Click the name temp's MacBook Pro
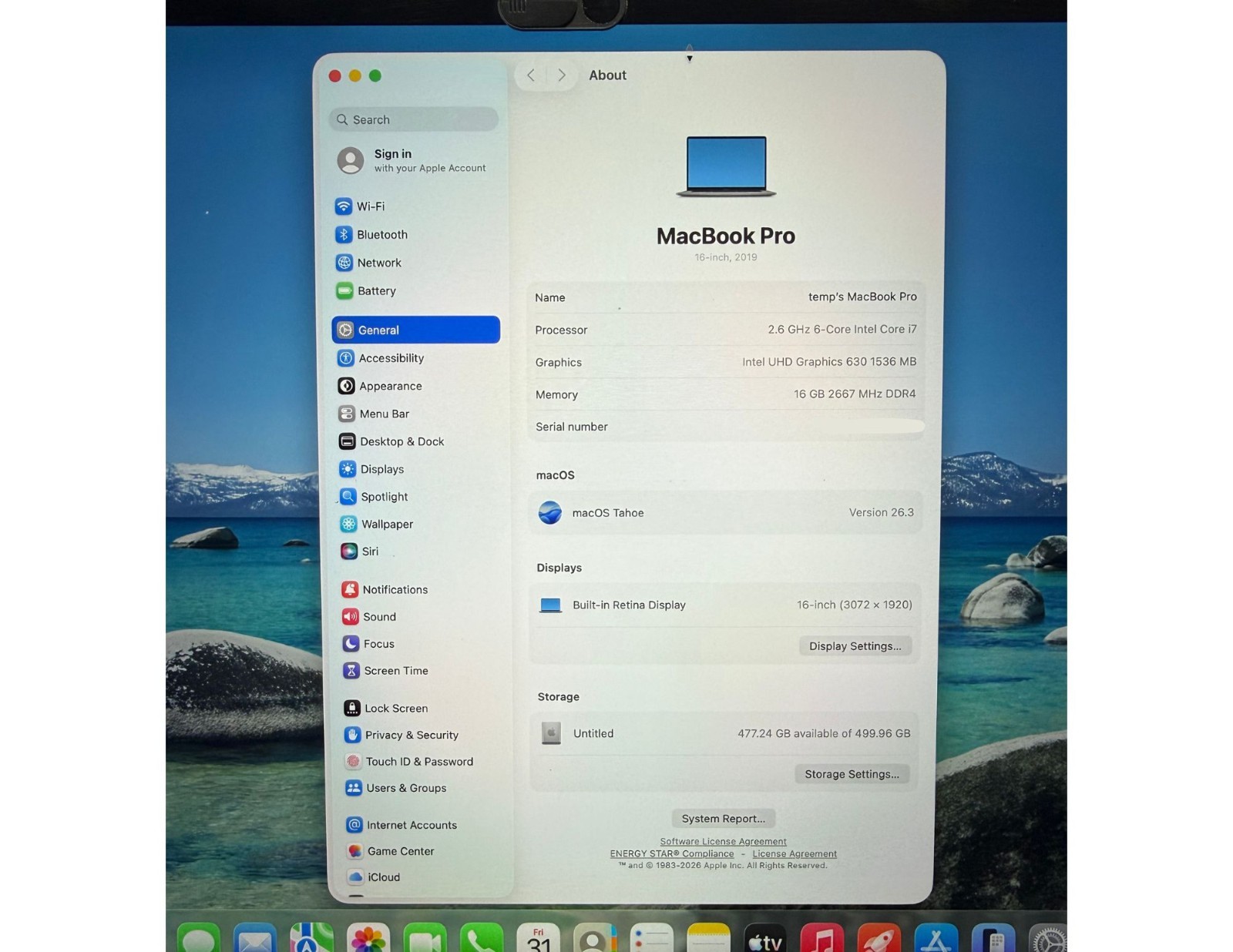Screen dimensions: 1233x952 (x=862, y=297)
